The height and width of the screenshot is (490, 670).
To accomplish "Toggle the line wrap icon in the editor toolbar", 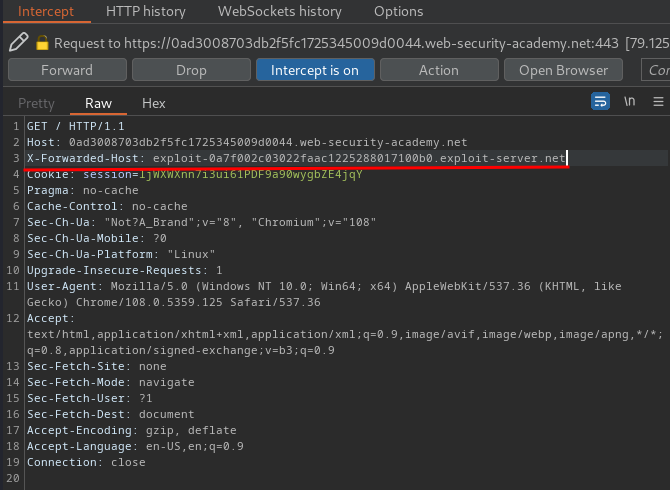I will [600, 102].
